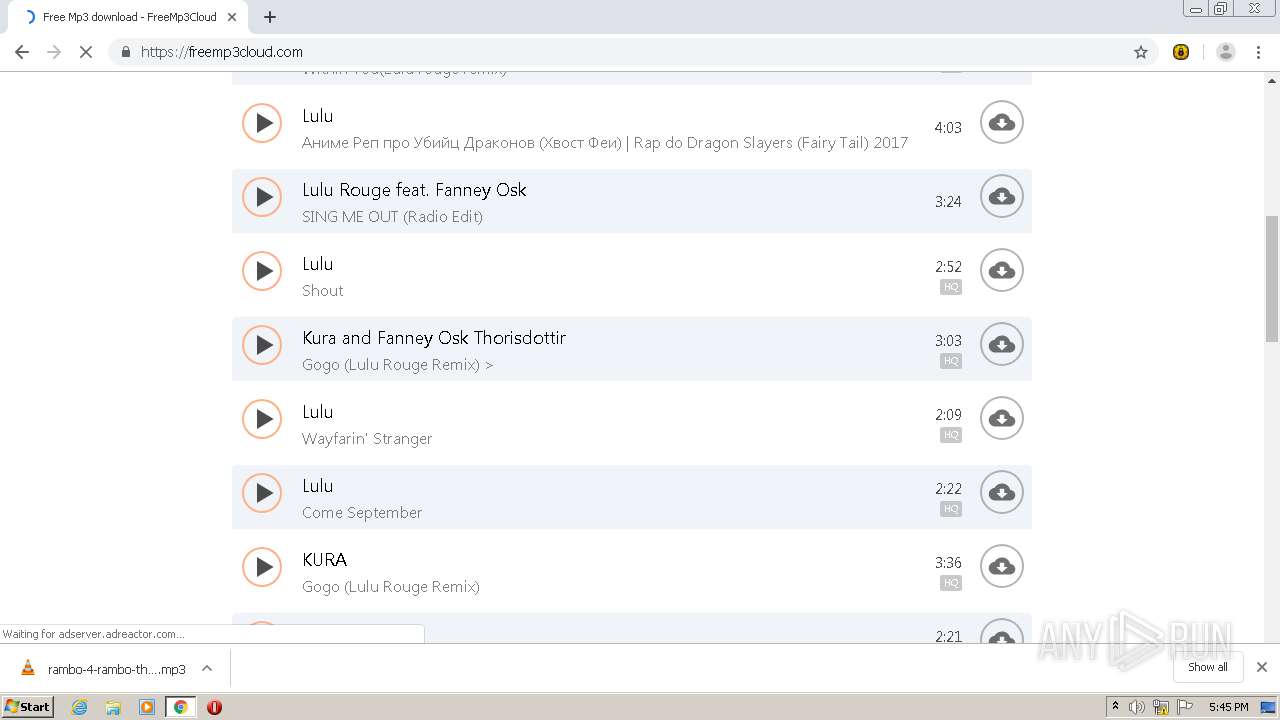Select the KURA artist title
Screen dimensions: 1280x720
324,560
